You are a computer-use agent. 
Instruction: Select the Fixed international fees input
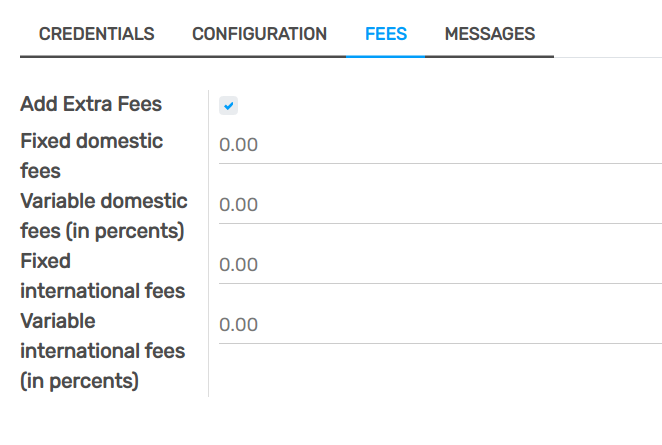440,265
